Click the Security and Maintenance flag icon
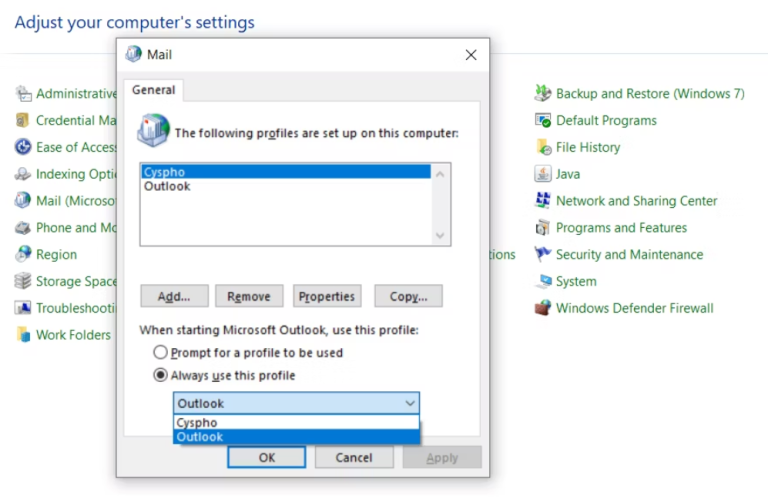The image size is (768, 502). (543, 255)
